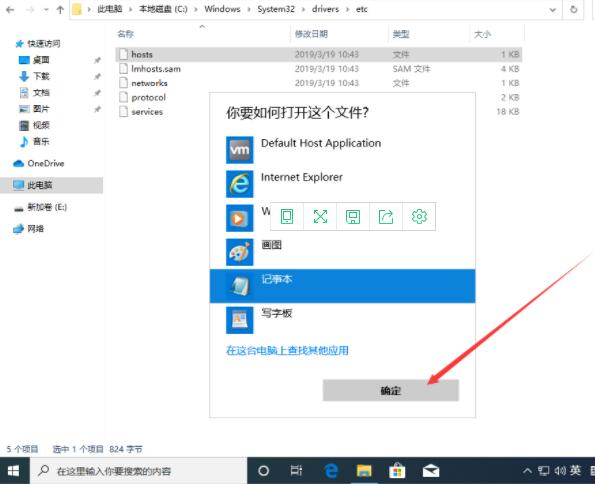Sort by 大小 column header
Image resolution: width=595 pixels, height=484 pixels.
point(483,34)
